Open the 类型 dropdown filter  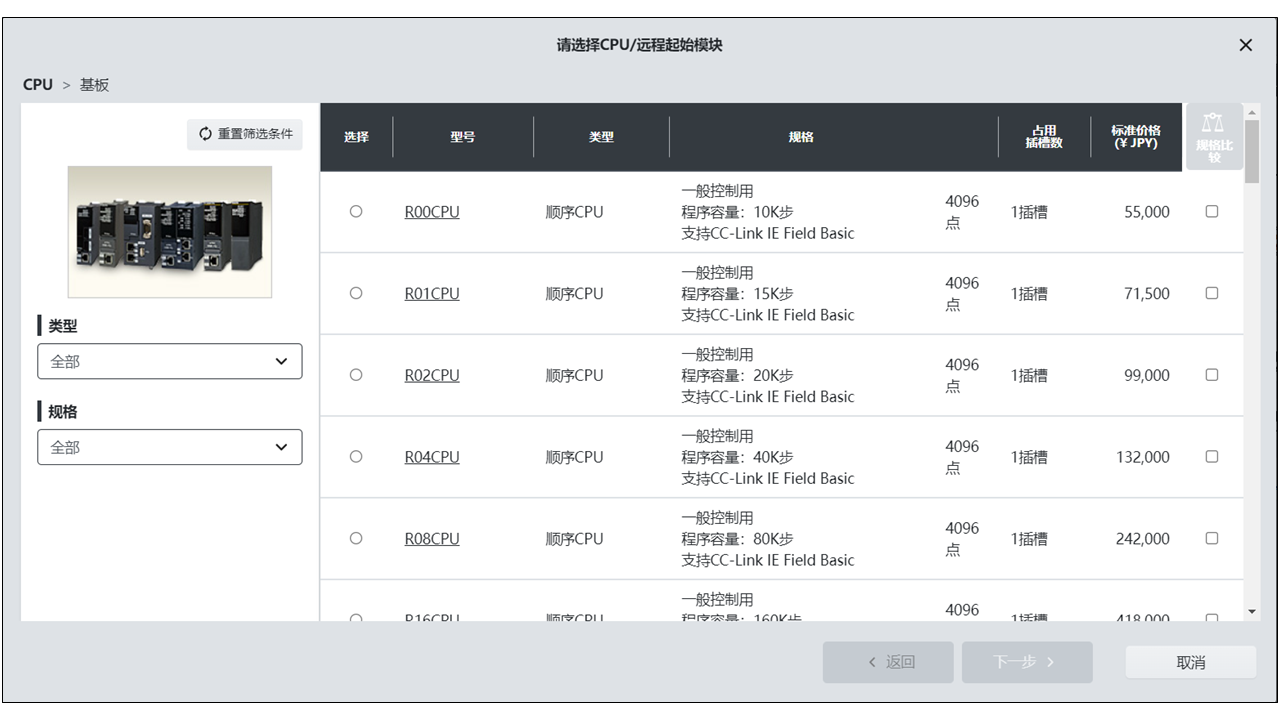point(170,362)
